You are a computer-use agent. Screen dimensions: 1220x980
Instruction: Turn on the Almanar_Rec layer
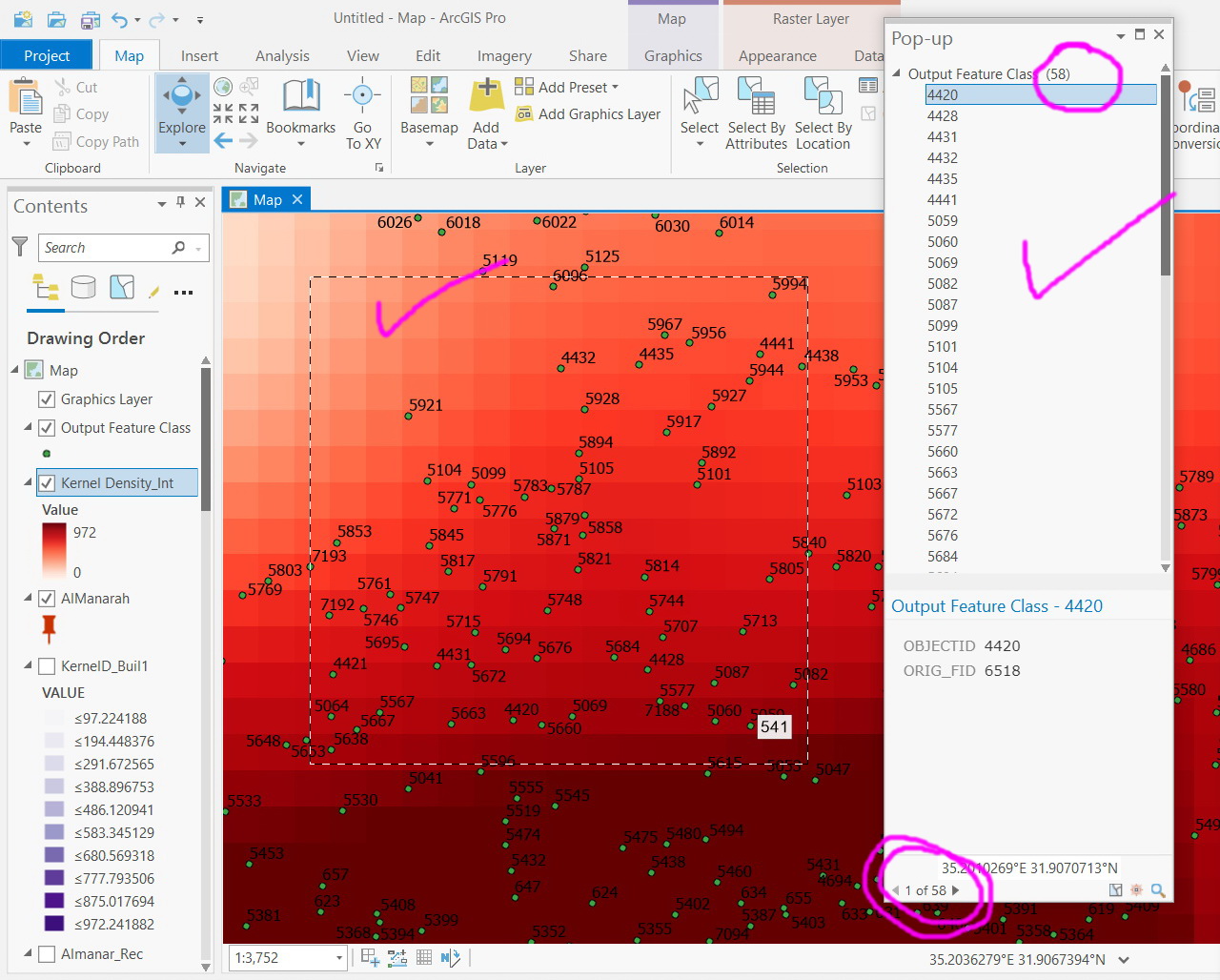pos(46,954)
